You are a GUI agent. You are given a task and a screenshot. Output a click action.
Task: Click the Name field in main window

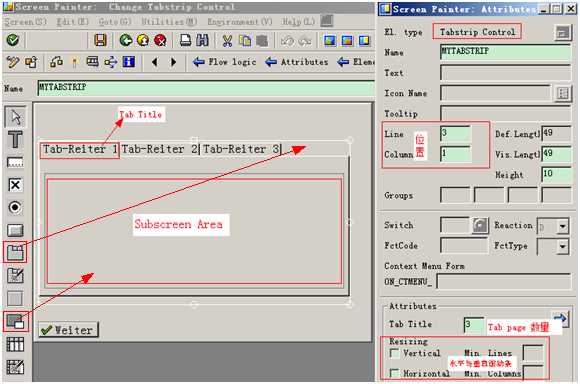click(x=206, y=89)
